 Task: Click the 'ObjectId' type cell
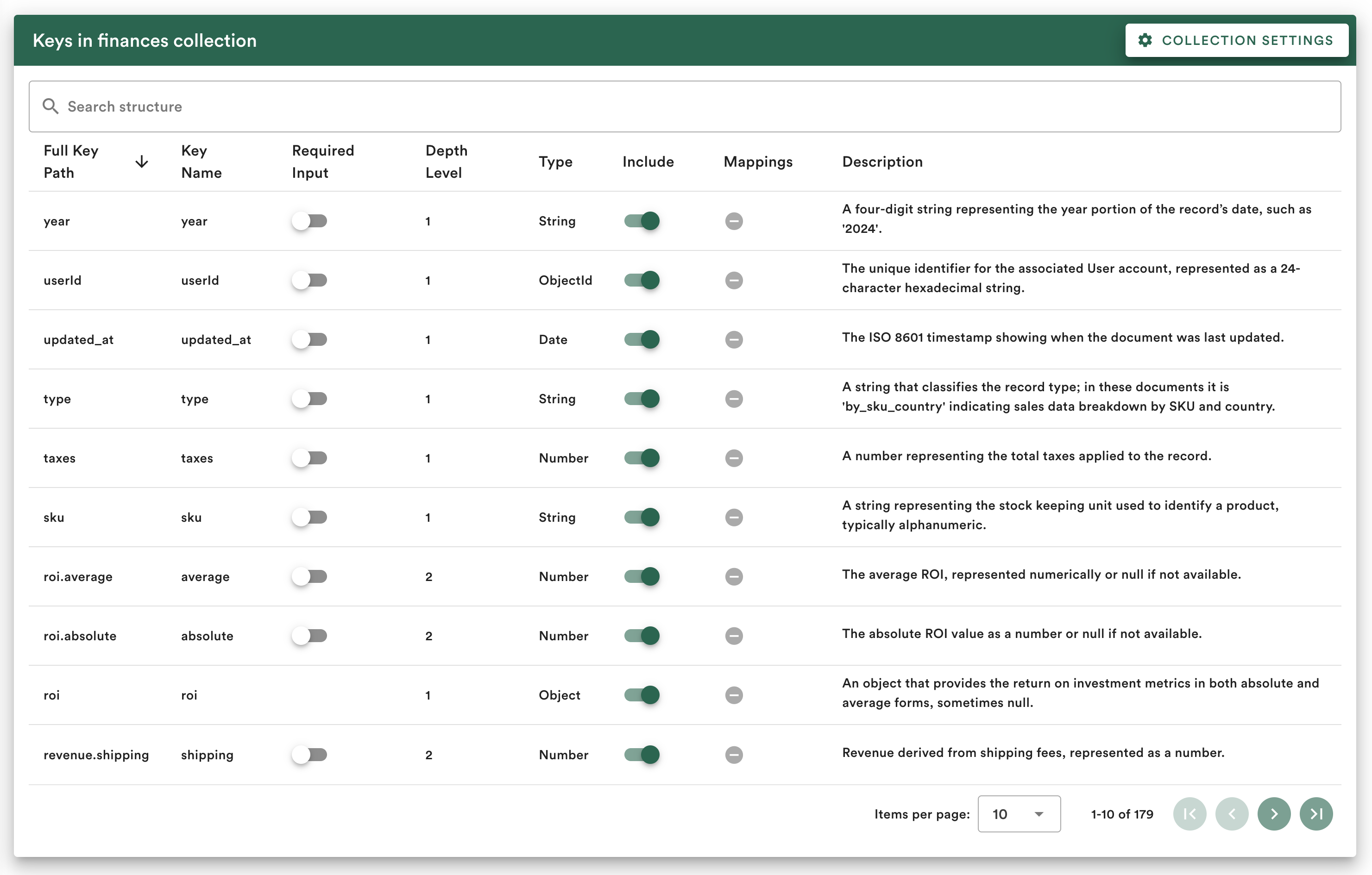pos(565,280)
